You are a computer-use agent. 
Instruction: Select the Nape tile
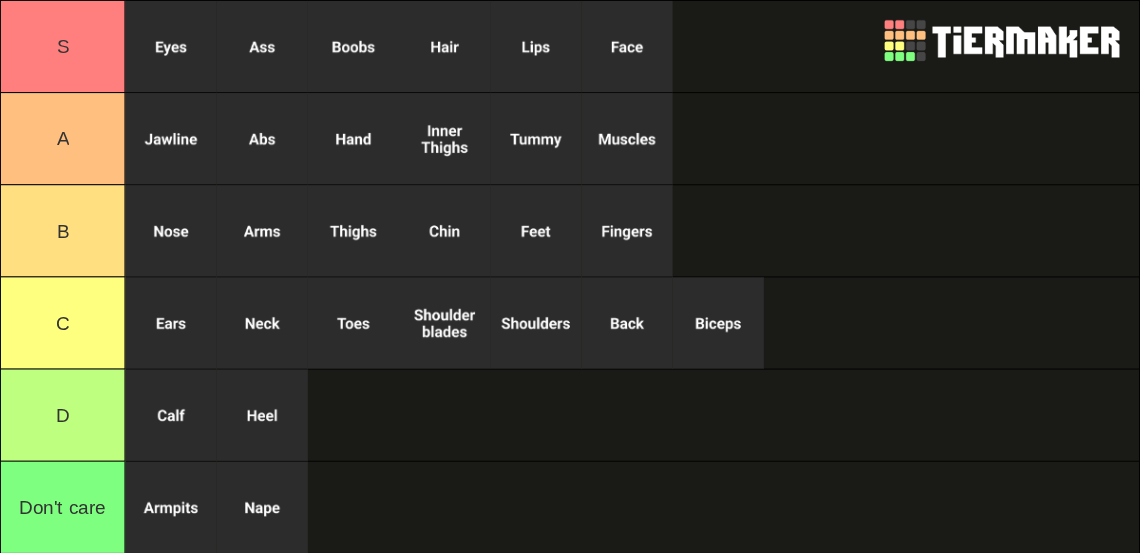click(x=262, y=507)
